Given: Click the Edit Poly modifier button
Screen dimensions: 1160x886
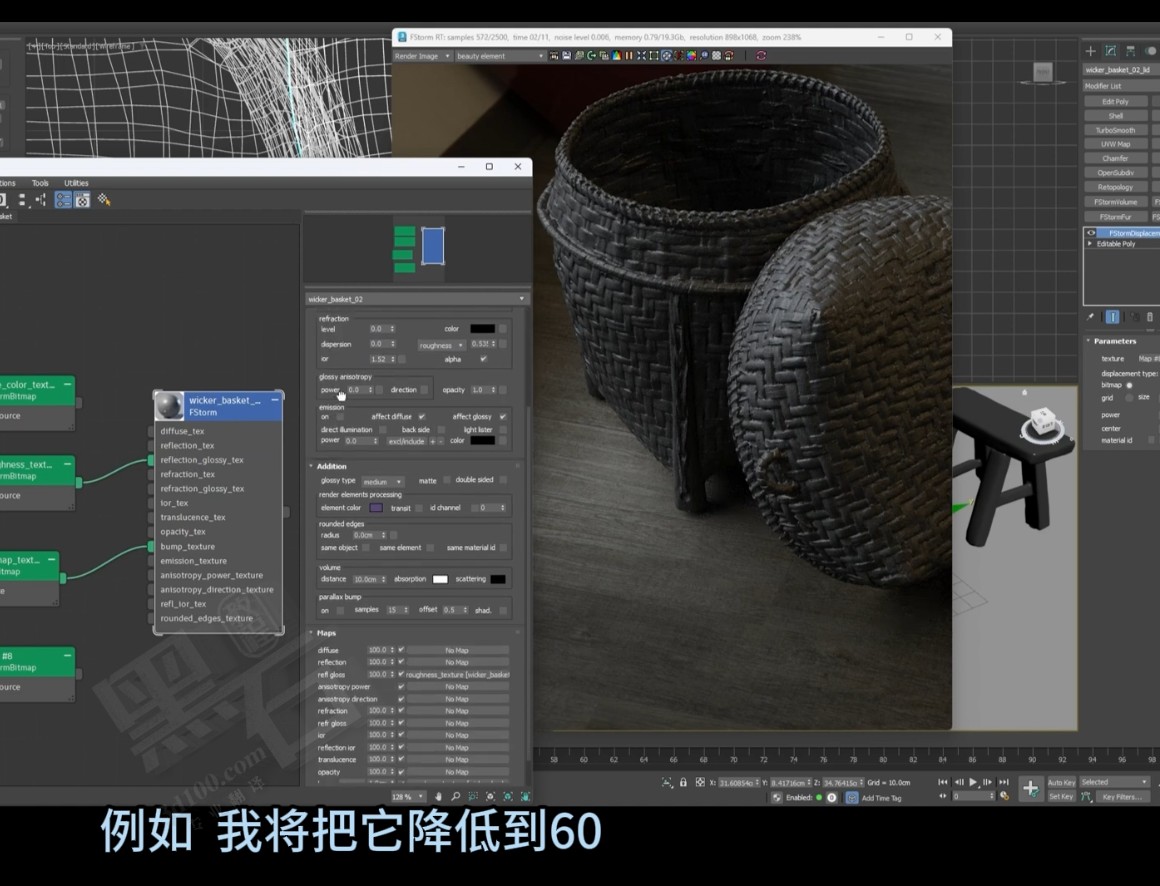Looking at the screenshot, I should click(1116, 101).
